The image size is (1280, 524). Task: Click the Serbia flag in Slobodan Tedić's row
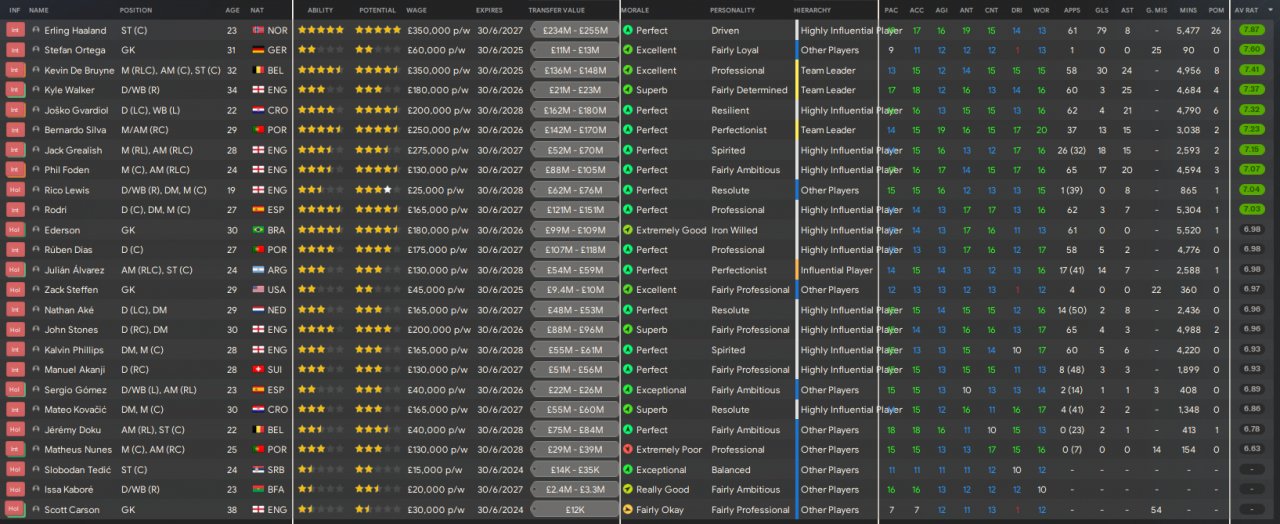pos(258,470)
